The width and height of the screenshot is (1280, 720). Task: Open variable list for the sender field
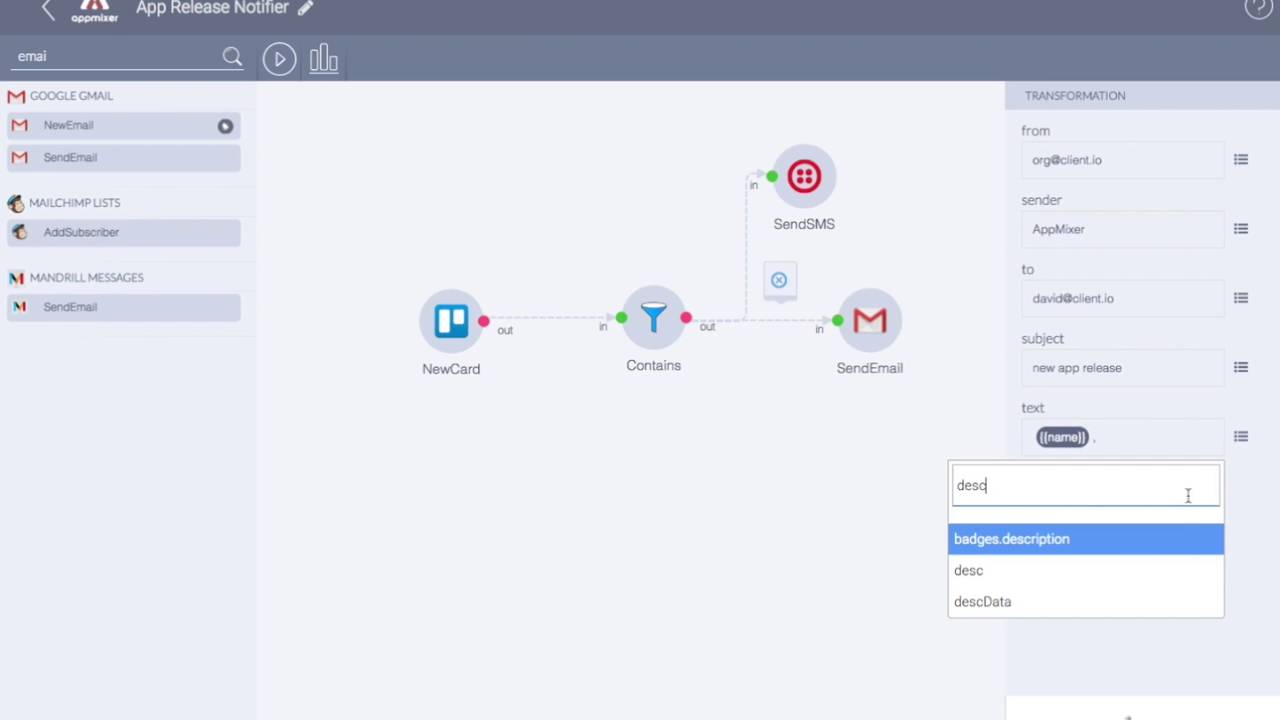(1241, 229)
